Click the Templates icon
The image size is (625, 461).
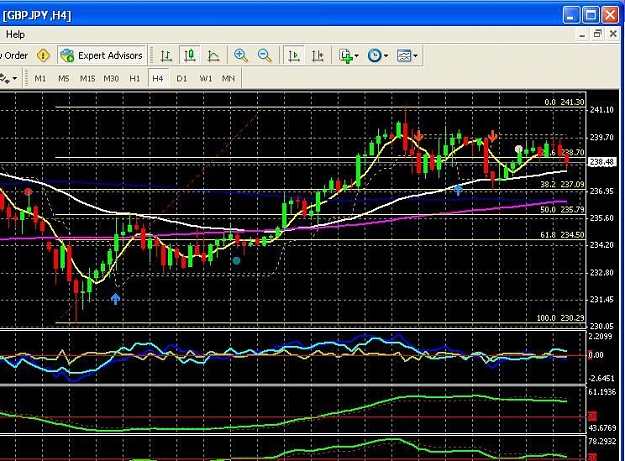coord(404,55)
